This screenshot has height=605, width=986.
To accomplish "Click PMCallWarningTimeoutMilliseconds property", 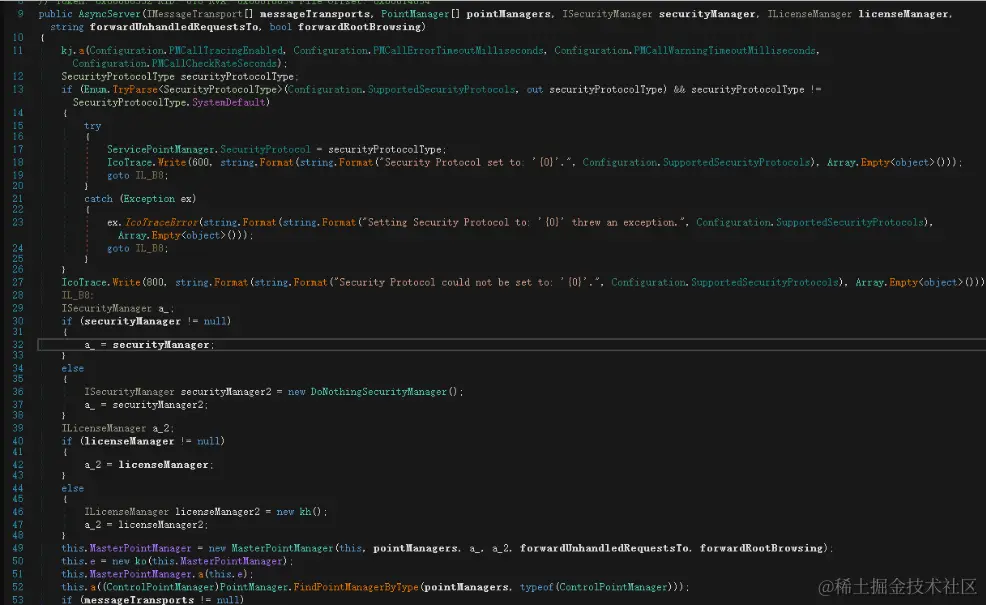I will tap(724, 50).
